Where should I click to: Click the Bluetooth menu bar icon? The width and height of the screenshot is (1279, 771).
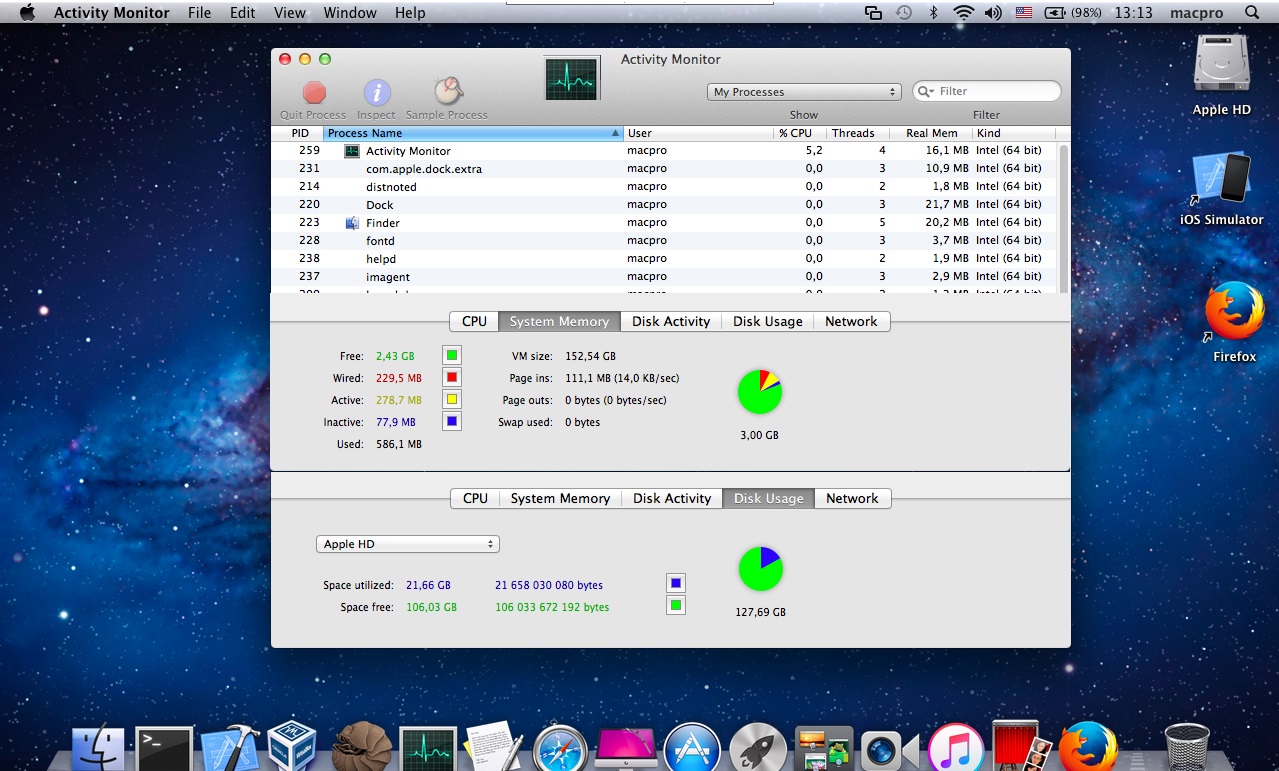pos(934,13)
